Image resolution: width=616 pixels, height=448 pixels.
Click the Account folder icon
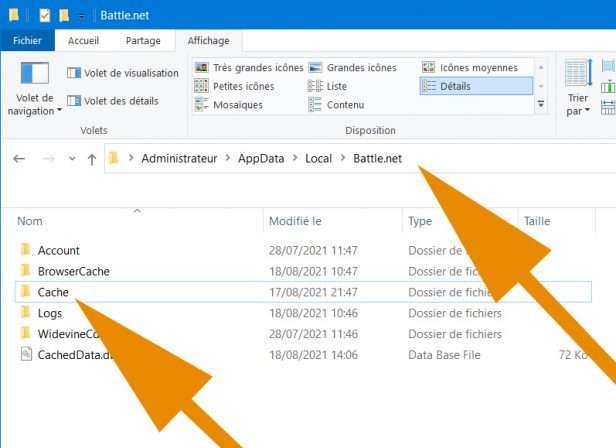pos(26,250)
